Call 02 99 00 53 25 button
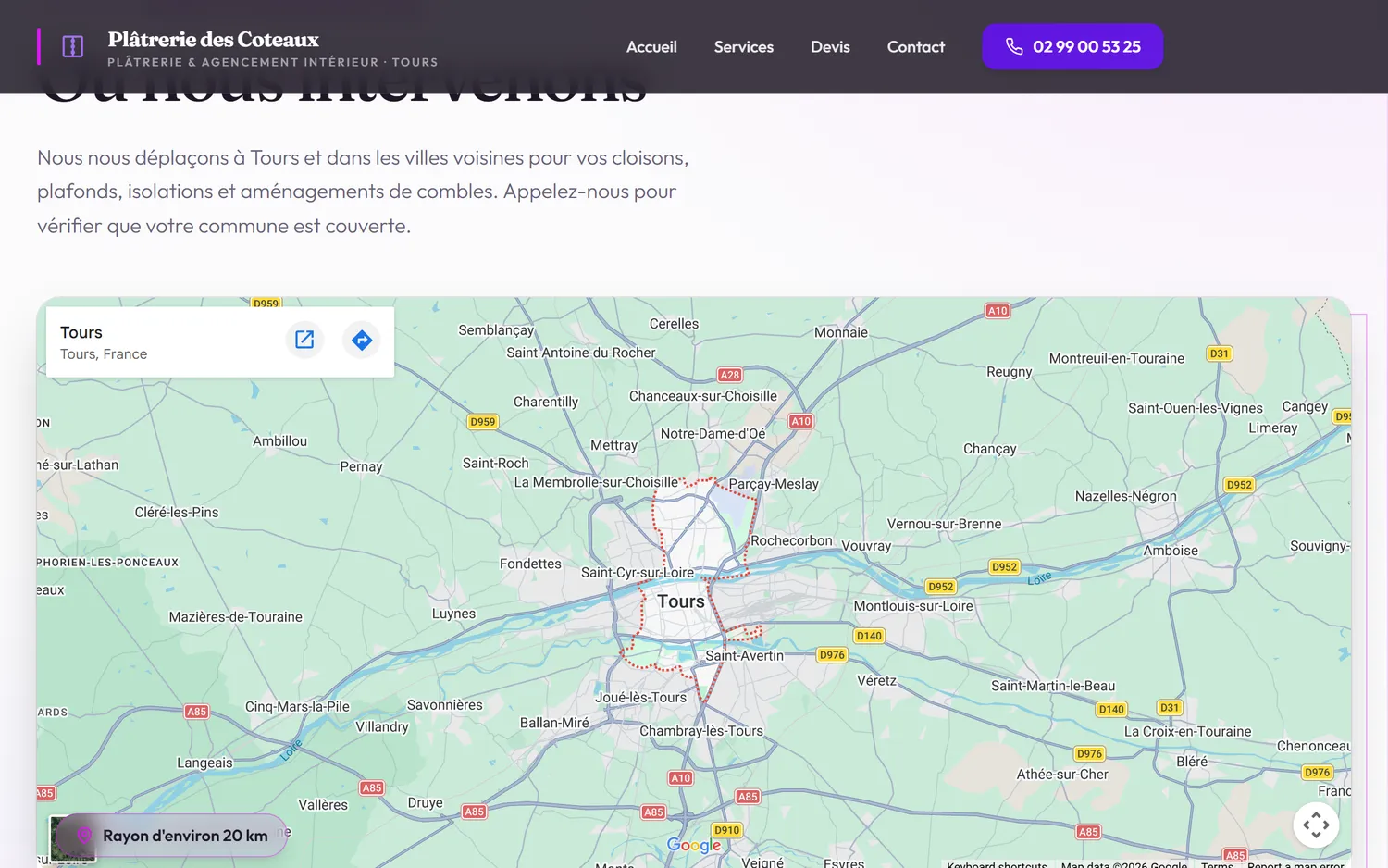The height and width of the screenshot is (868, 1388). coord(1072,46)
